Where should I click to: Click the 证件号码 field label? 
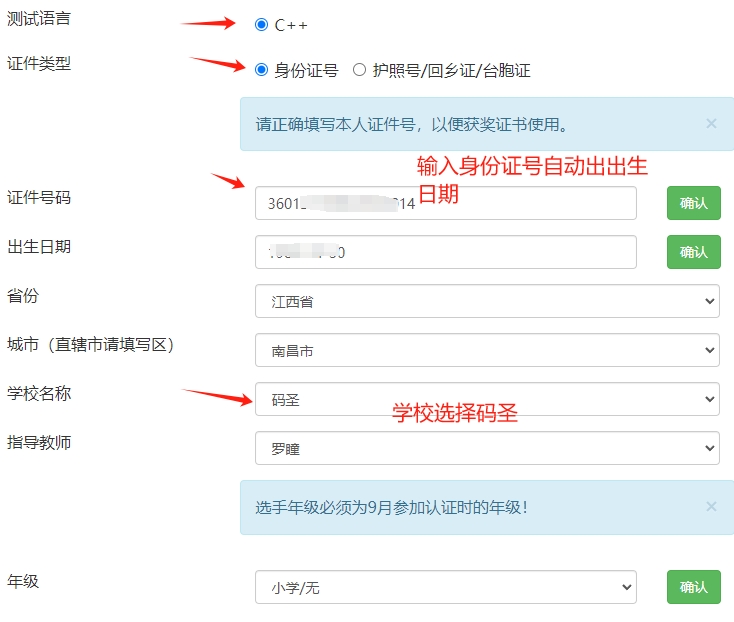[x=39, y=197]
